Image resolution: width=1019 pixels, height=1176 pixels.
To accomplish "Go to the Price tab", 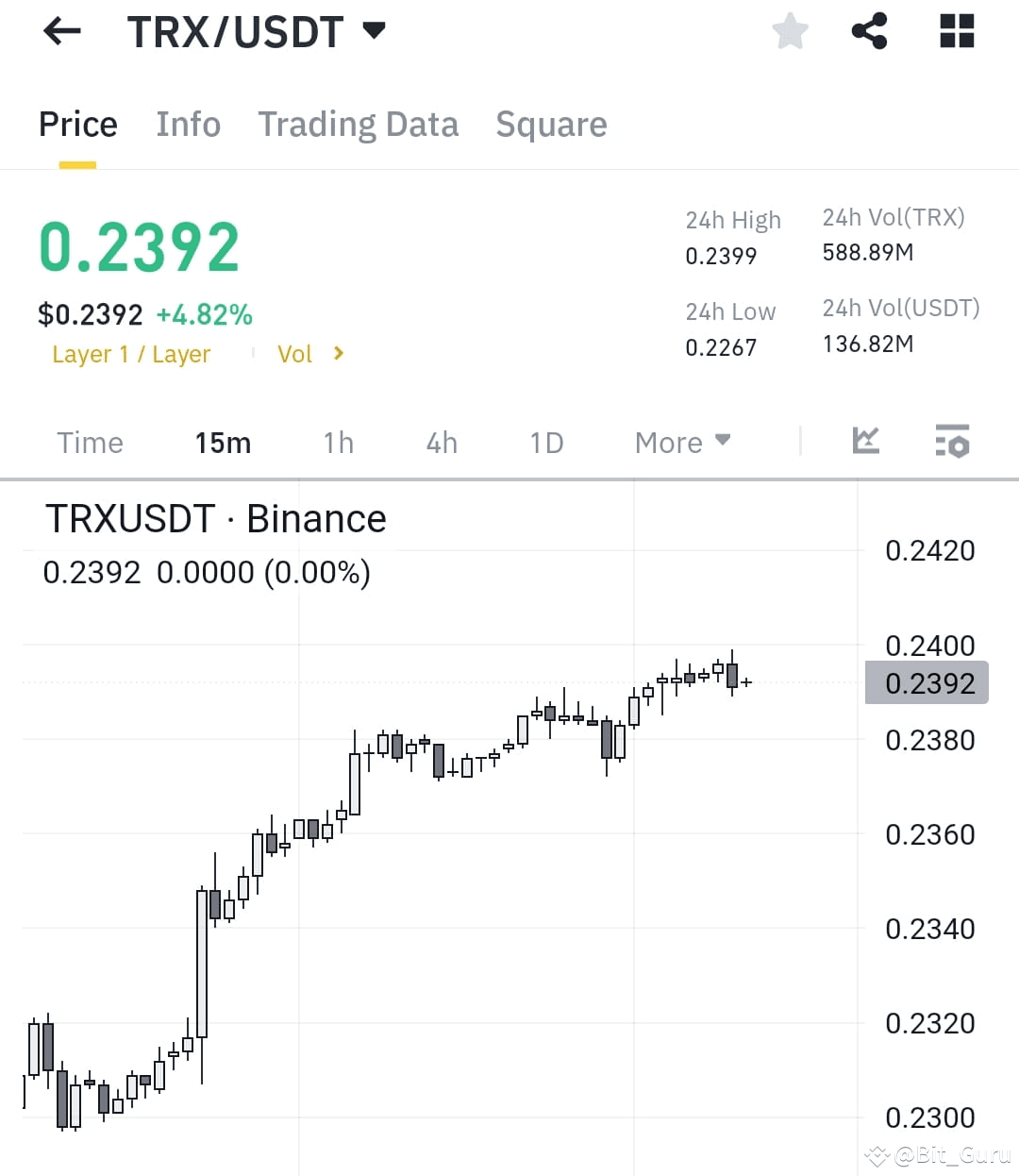I will 77,124.
